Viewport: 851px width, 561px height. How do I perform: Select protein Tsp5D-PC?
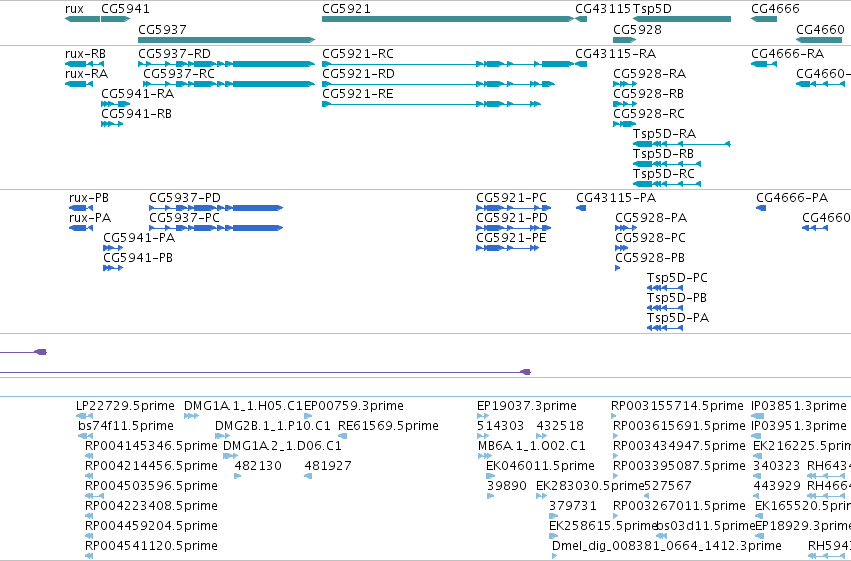(x=665, y=289)
